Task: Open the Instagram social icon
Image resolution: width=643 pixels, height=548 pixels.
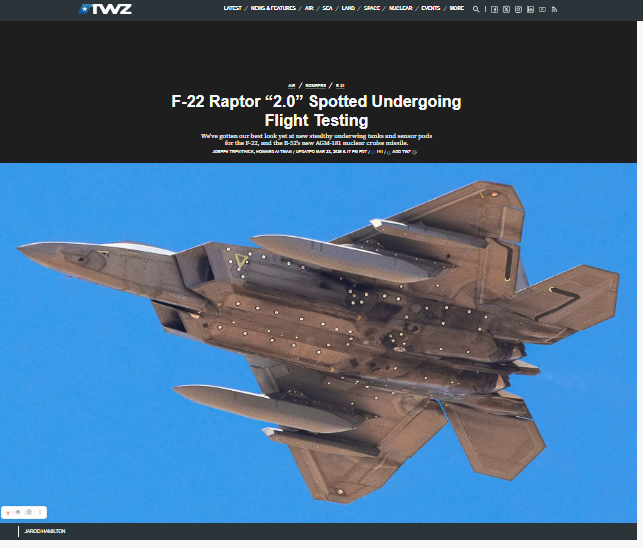Action: [x=518, y=9]
